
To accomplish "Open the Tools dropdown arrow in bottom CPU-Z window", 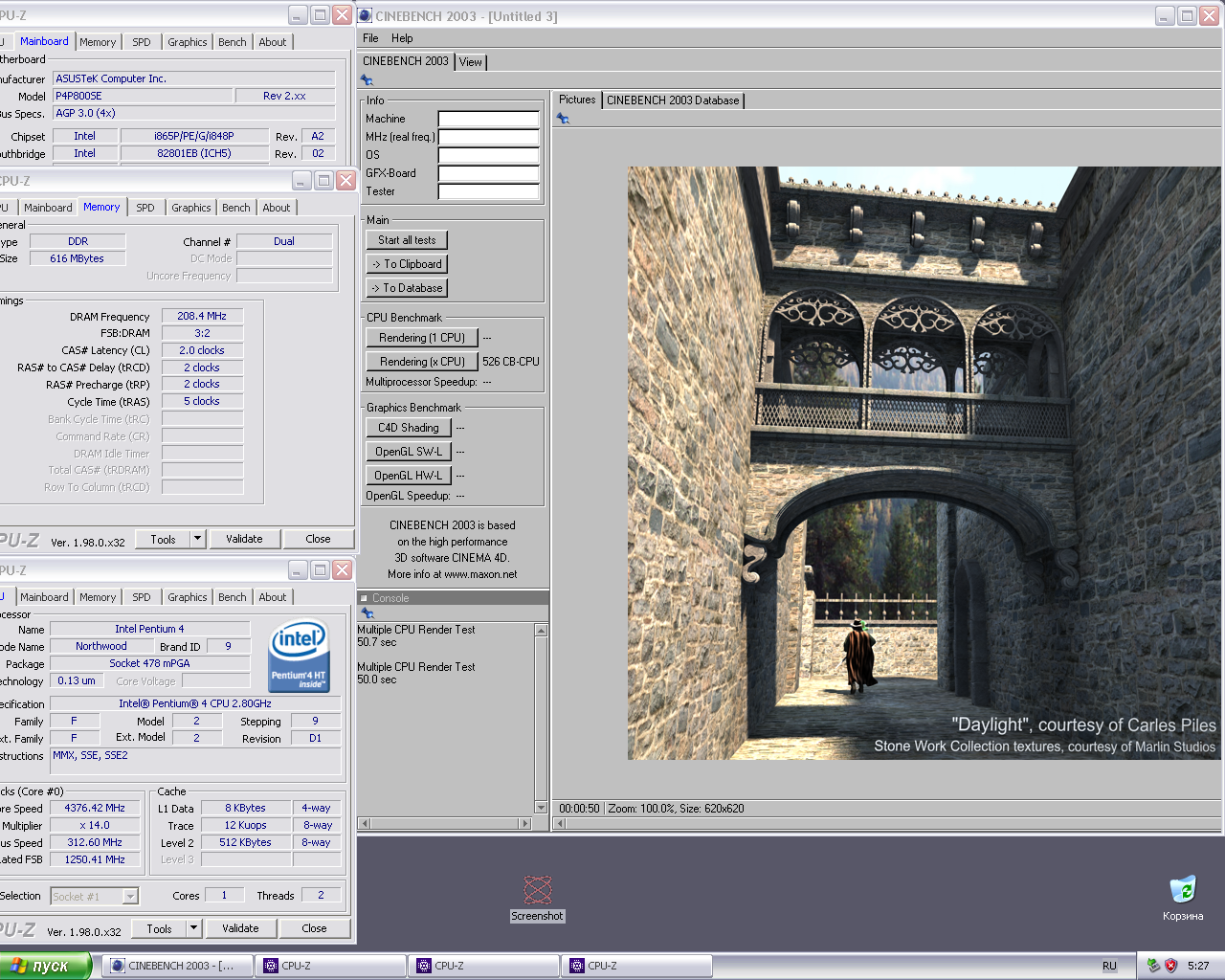I will pyautogui.click(x=193, y=928).
